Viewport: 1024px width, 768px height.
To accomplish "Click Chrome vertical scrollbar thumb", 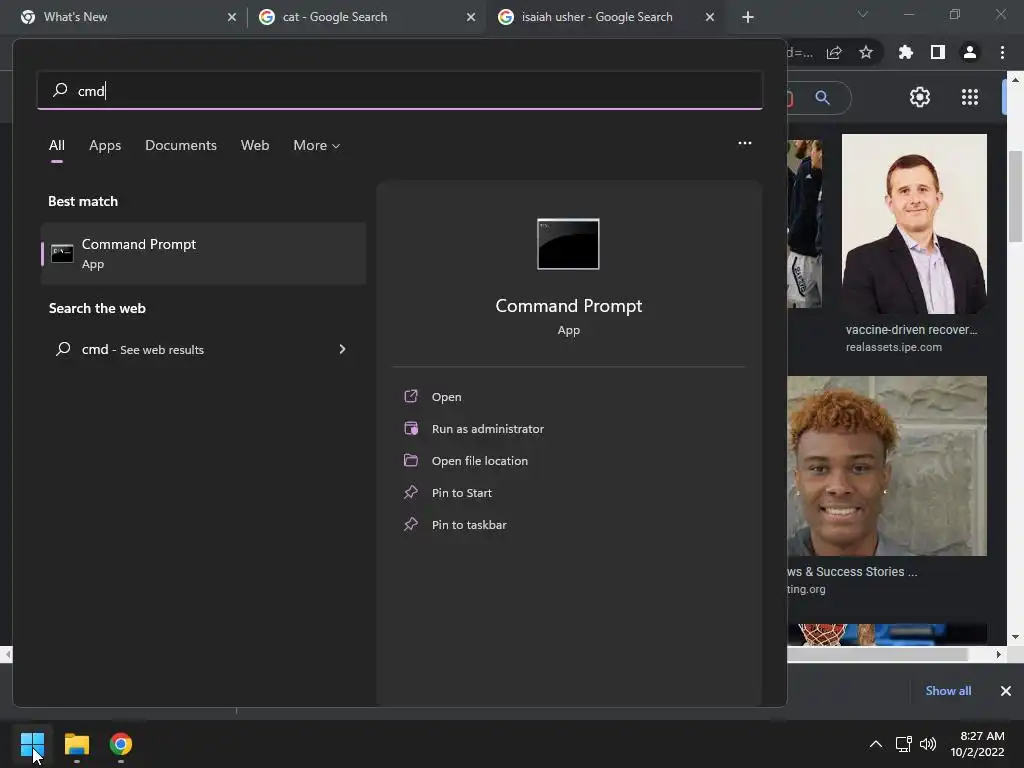I will [x=1015, y=196].
